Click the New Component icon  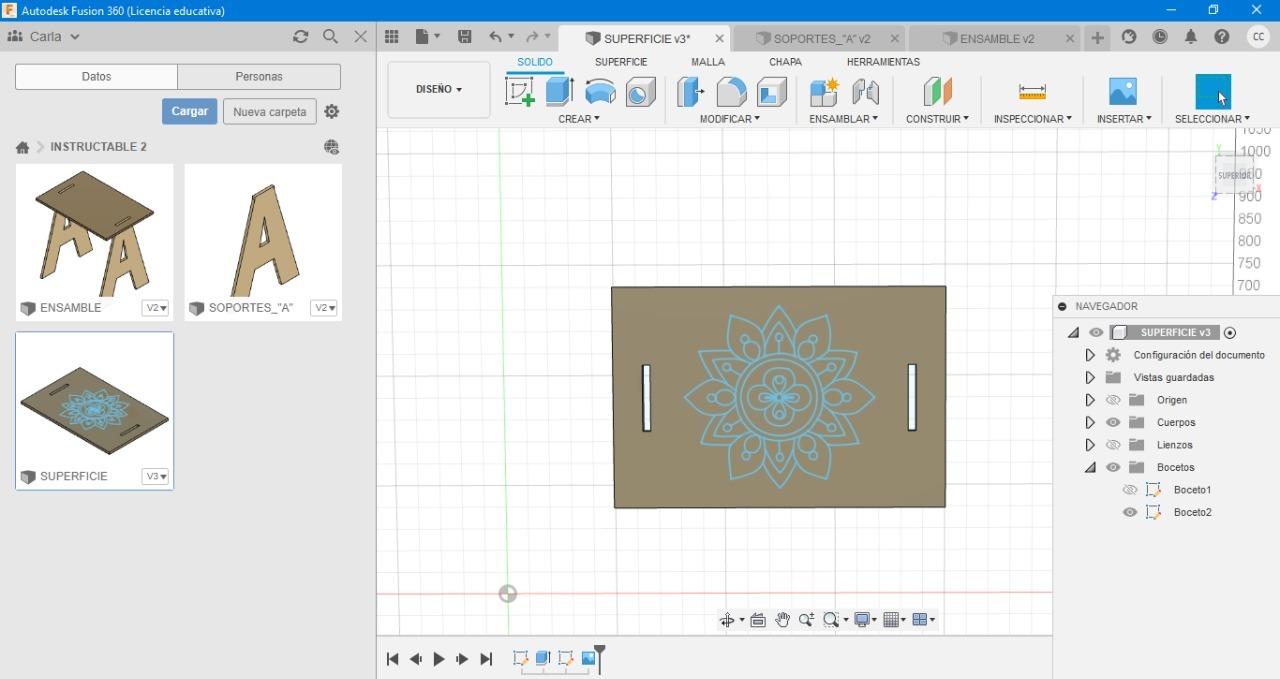[x=824, y=92]
